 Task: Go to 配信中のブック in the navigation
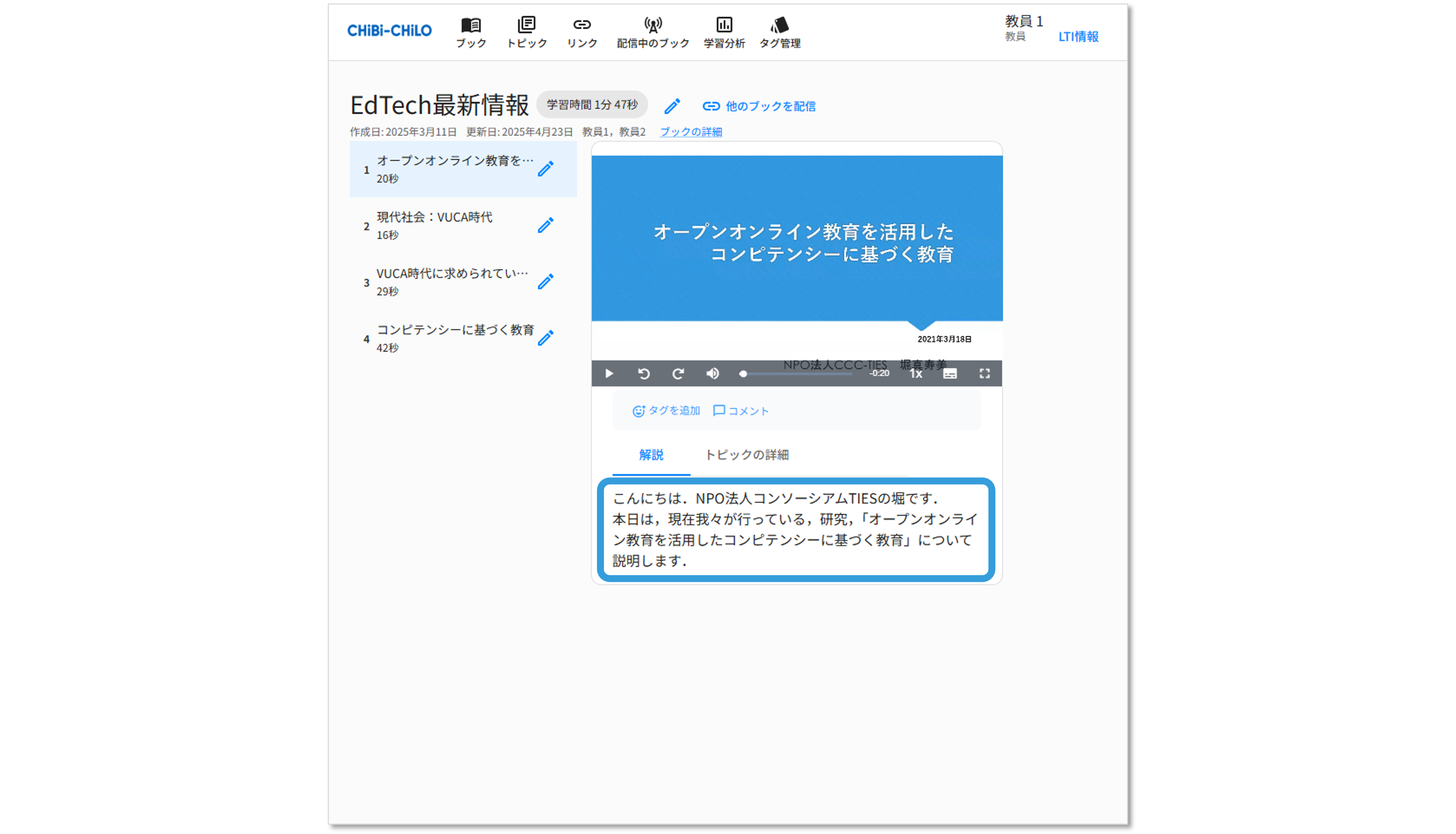[x=653, y=32]
